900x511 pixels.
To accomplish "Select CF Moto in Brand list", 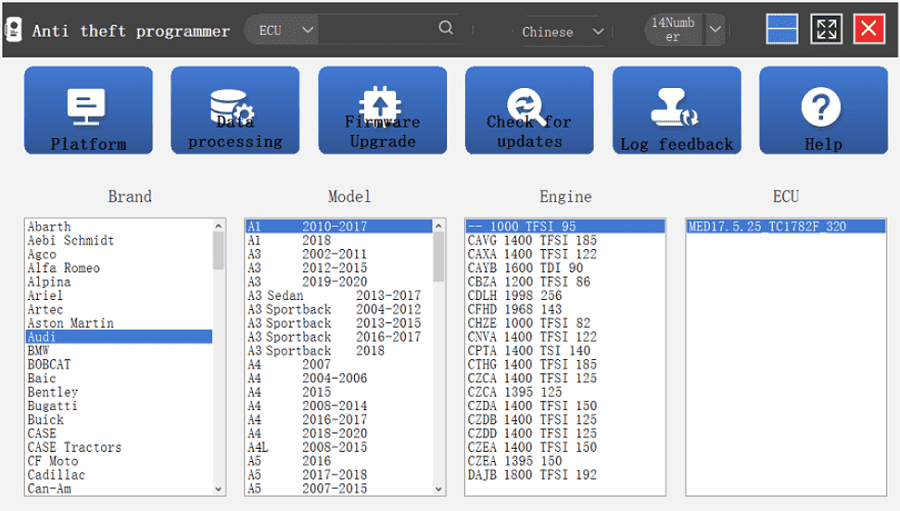I will (119, 461).
